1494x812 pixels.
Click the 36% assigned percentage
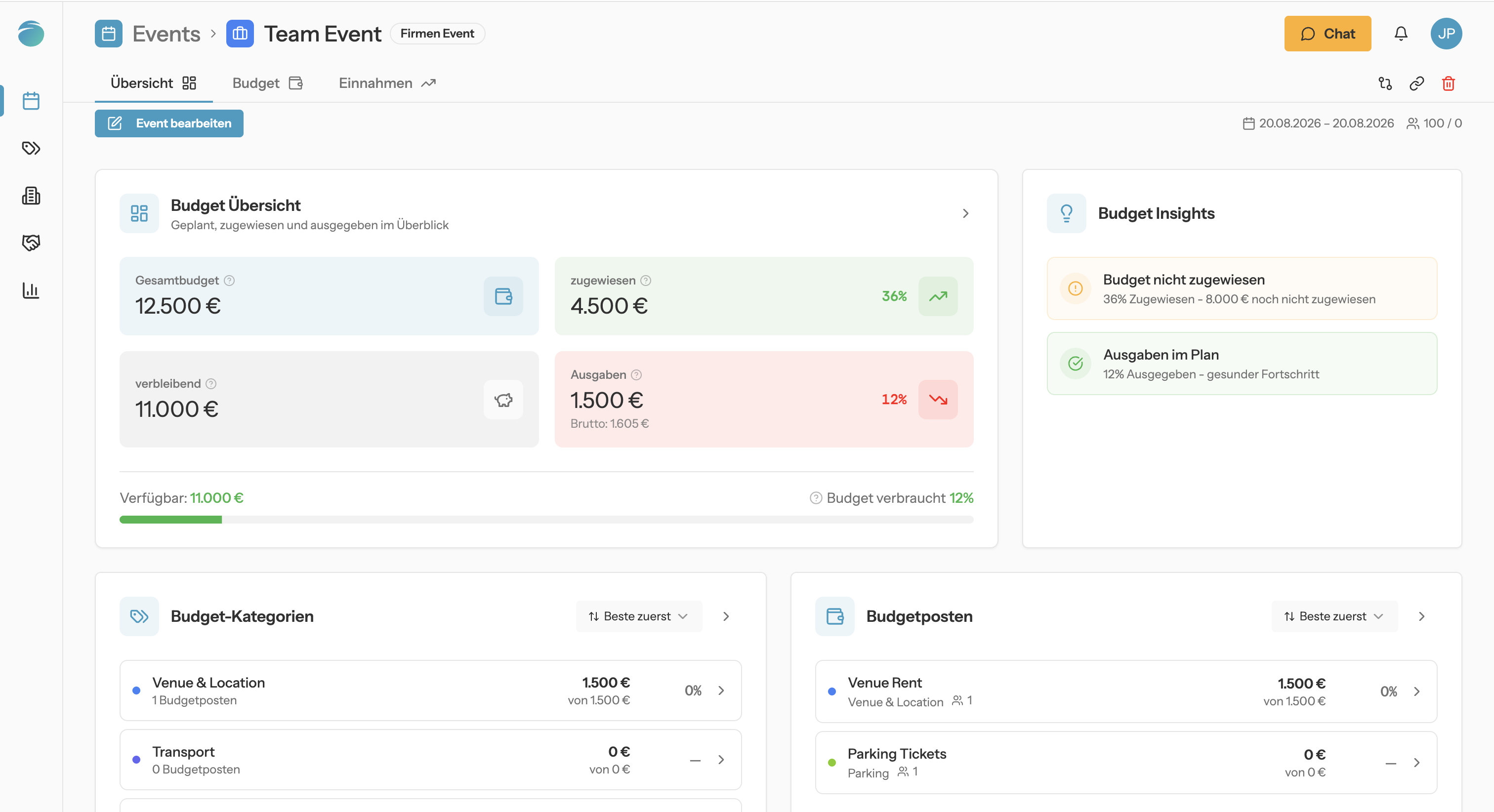coord(894,296)
